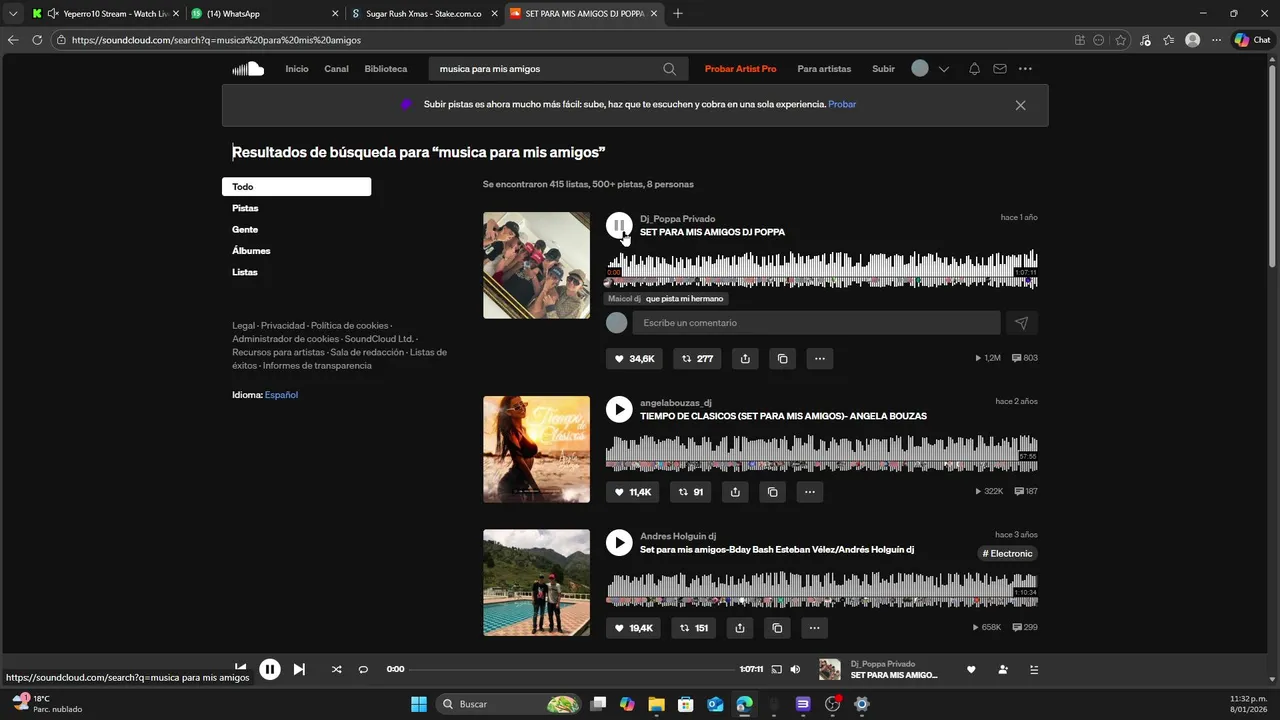Click Probar link in the banner
This screenshot has height=720, width=1280.
point(842,104)
